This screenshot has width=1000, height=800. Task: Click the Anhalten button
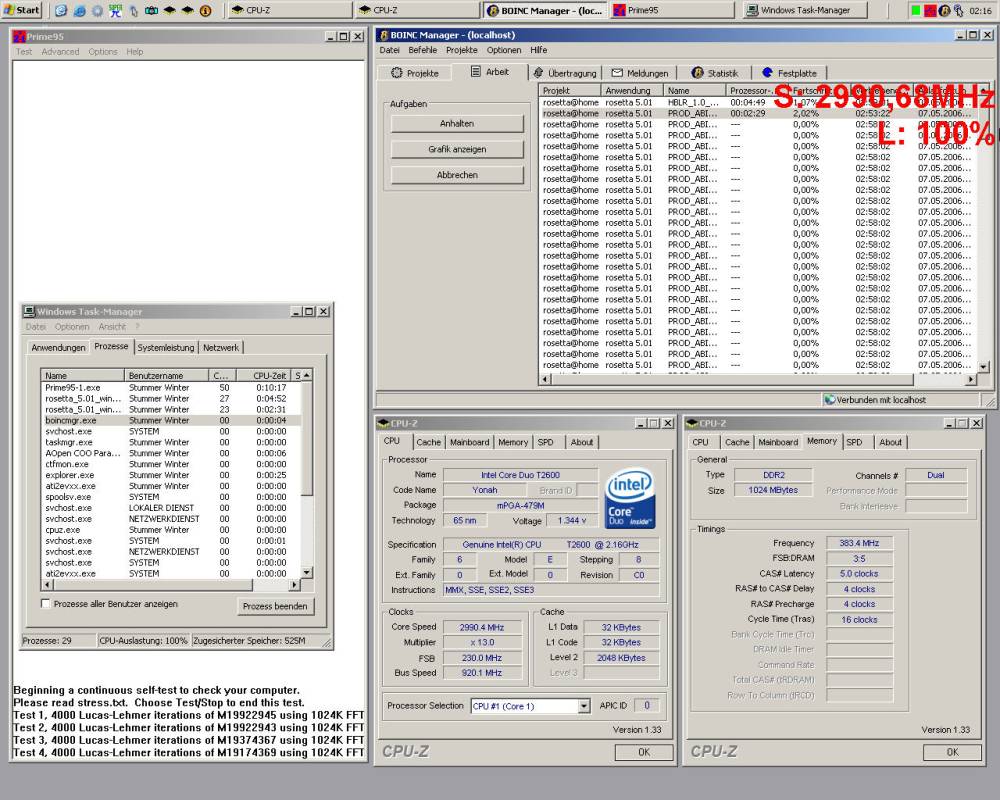457,123
